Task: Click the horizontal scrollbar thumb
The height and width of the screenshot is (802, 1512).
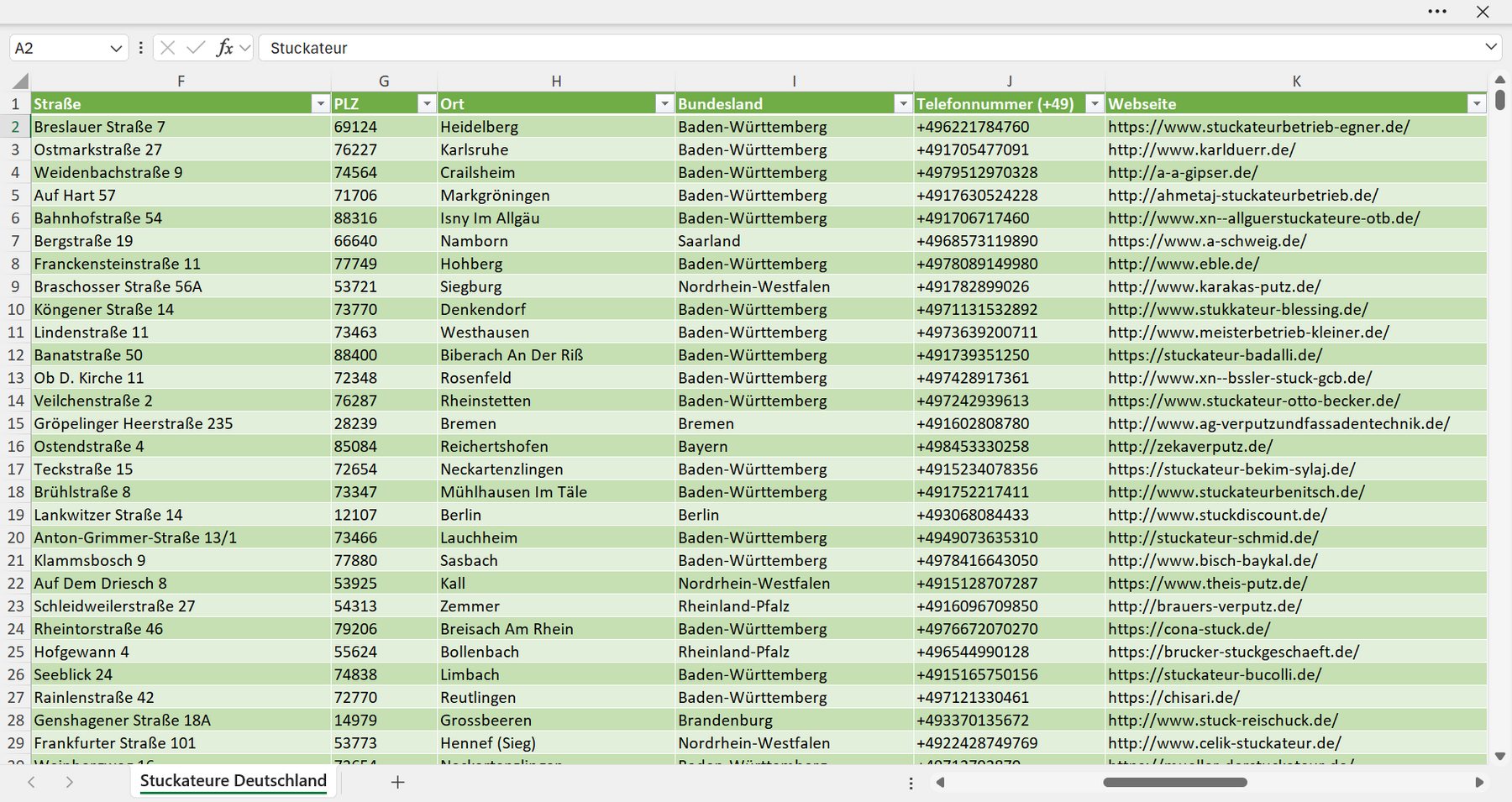Action: tap(1174, 782)
